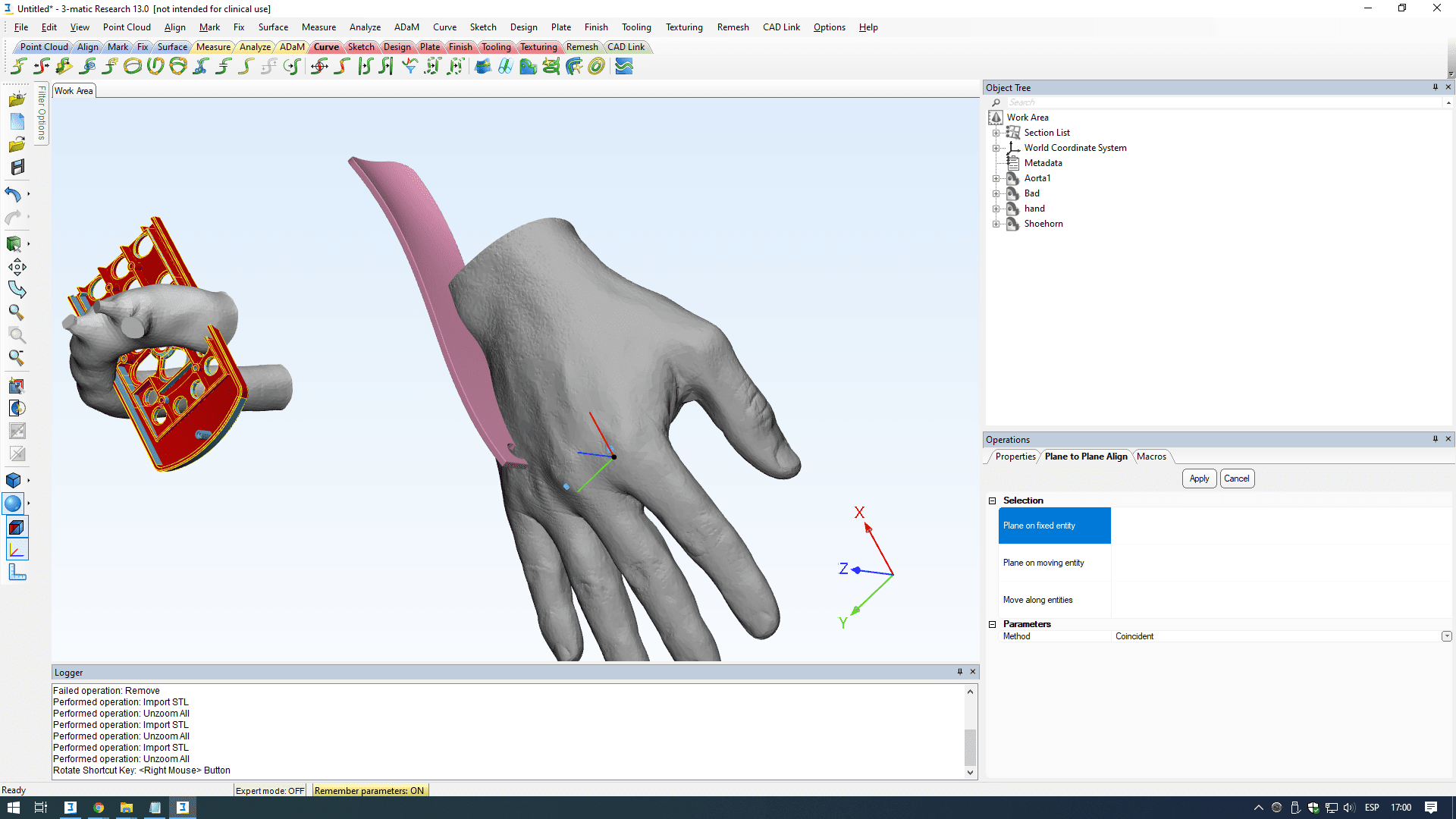Toggle the coordinate axes display icon

click(17, 550)
